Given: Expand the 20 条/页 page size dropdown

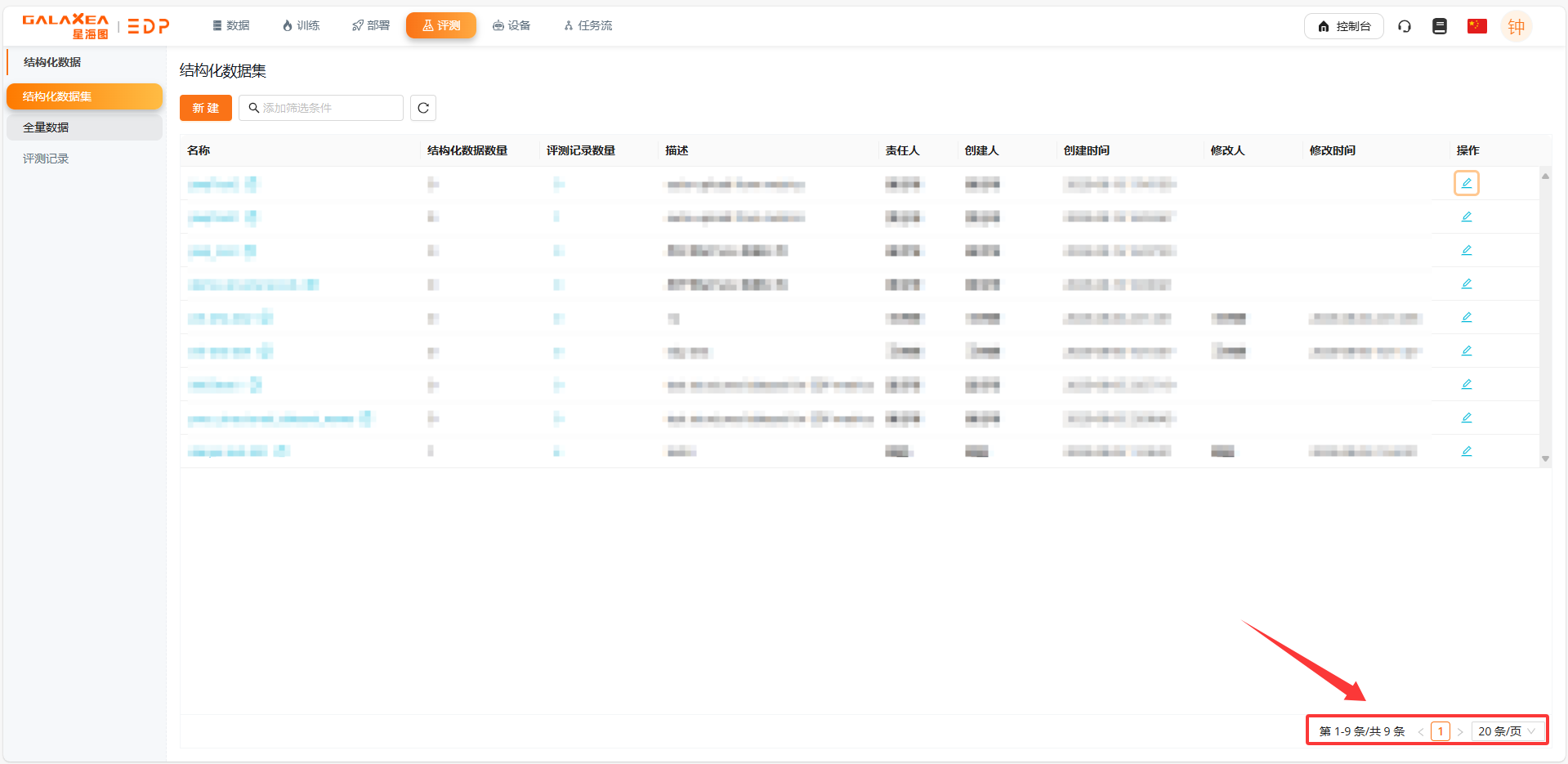Looking at the screenshot, I should coord(1507,731).
